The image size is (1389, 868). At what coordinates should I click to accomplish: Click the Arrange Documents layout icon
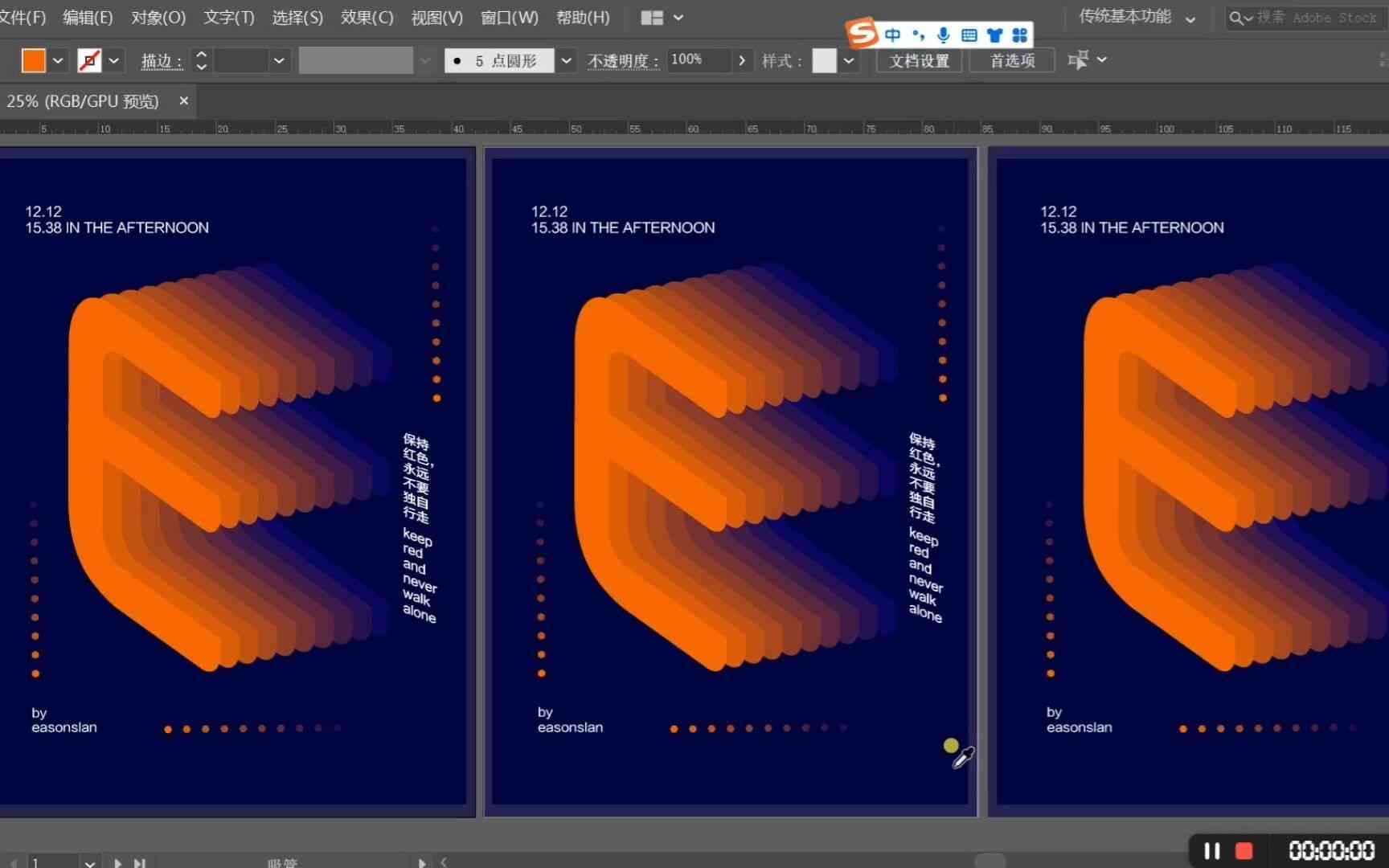point(652,18)
